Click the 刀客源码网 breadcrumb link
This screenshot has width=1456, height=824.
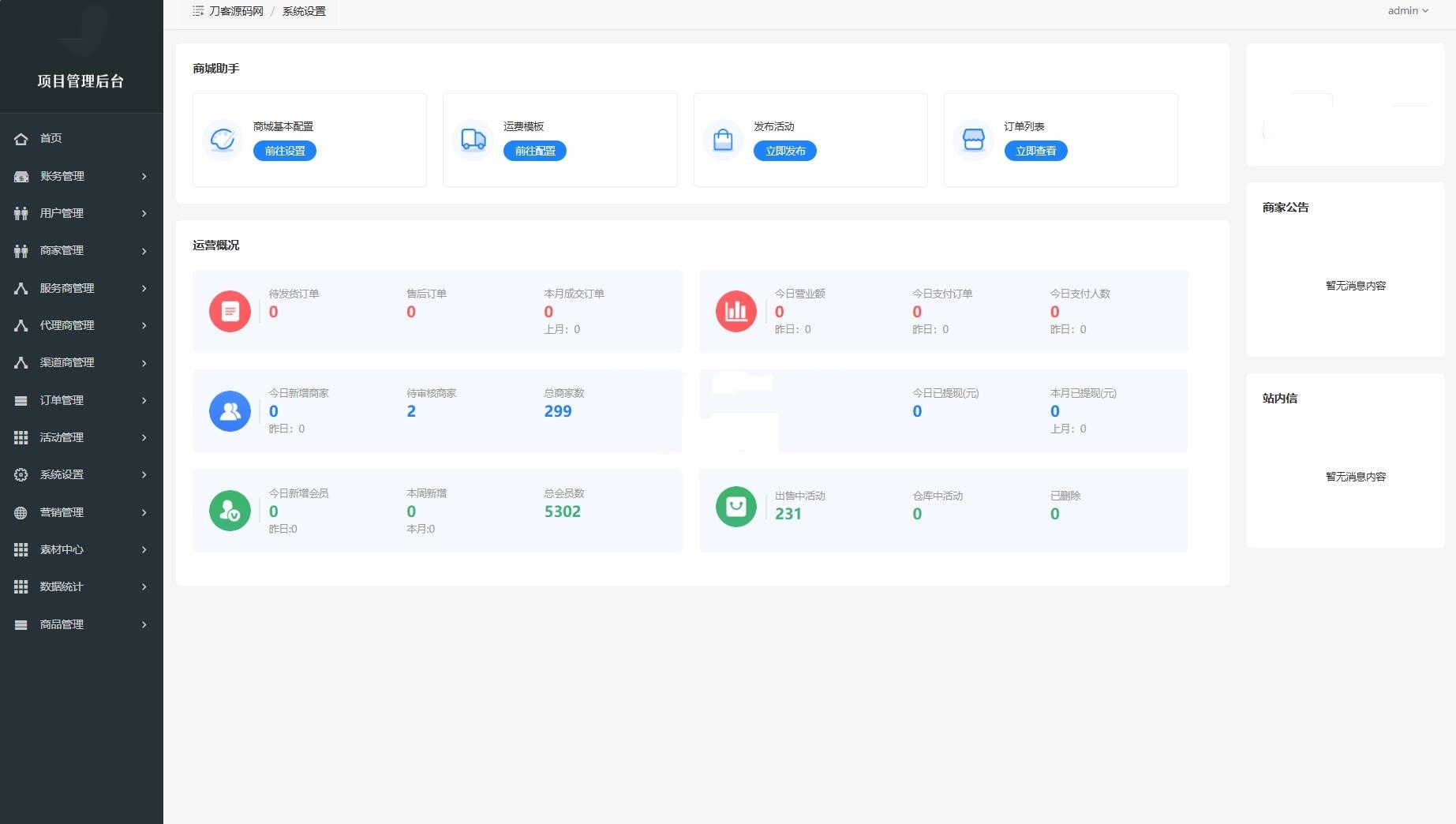[x=236, y=11]
